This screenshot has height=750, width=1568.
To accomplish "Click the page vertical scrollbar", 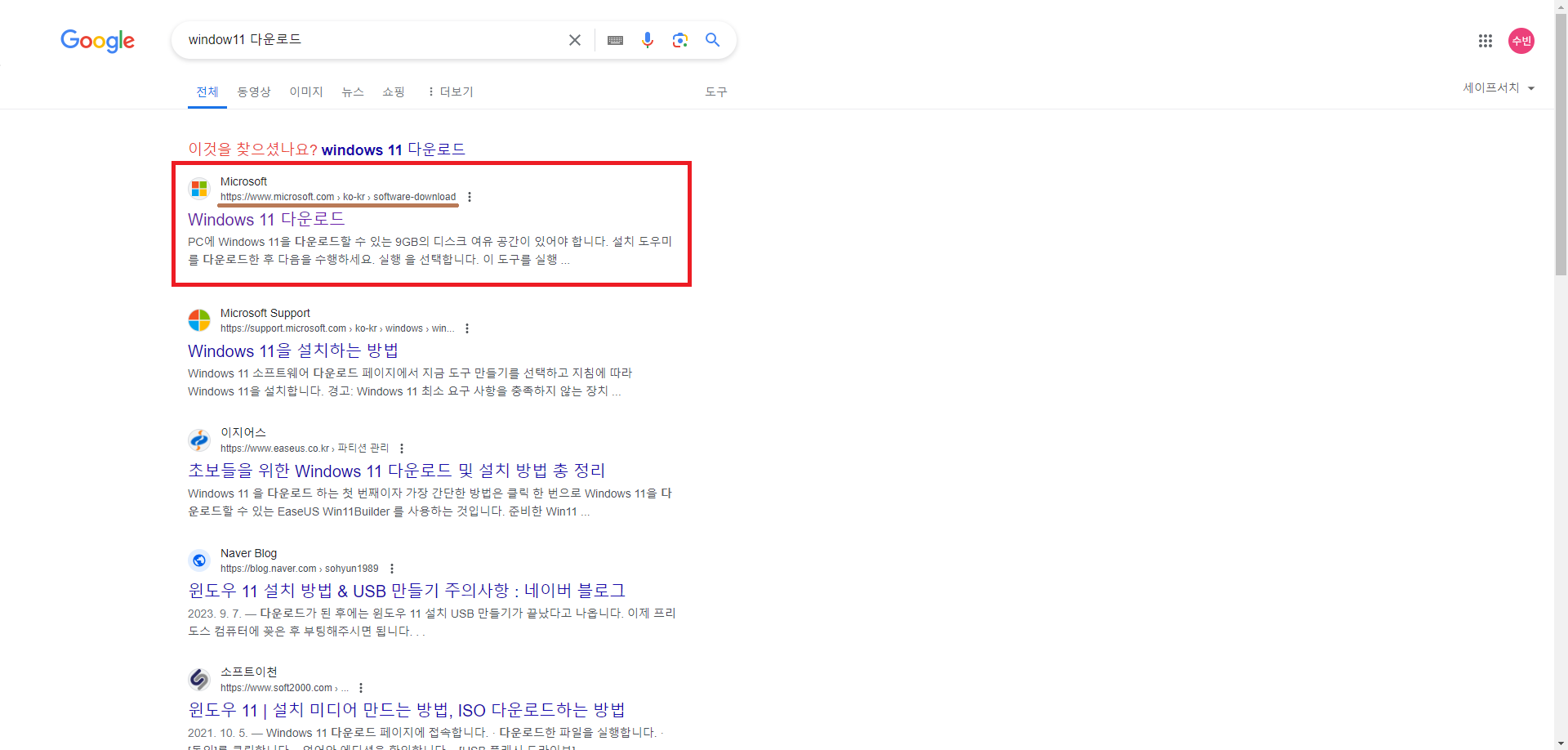I will [x=1561, y=143].
